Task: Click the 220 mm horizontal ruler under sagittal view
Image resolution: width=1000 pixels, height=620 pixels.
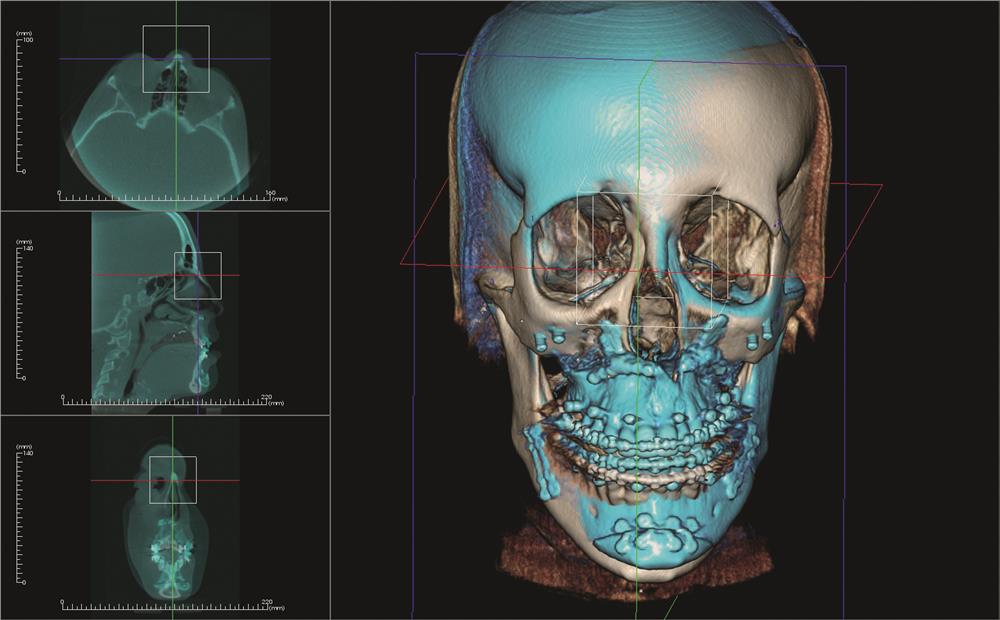Action: [x=165, y=403]
